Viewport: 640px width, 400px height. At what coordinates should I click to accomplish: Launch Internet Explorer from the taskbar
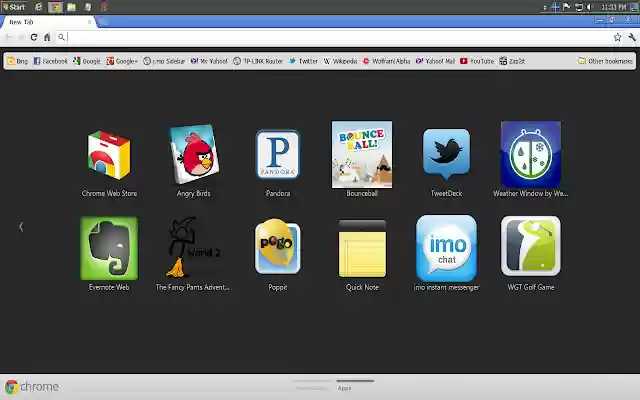click(38, 7)
